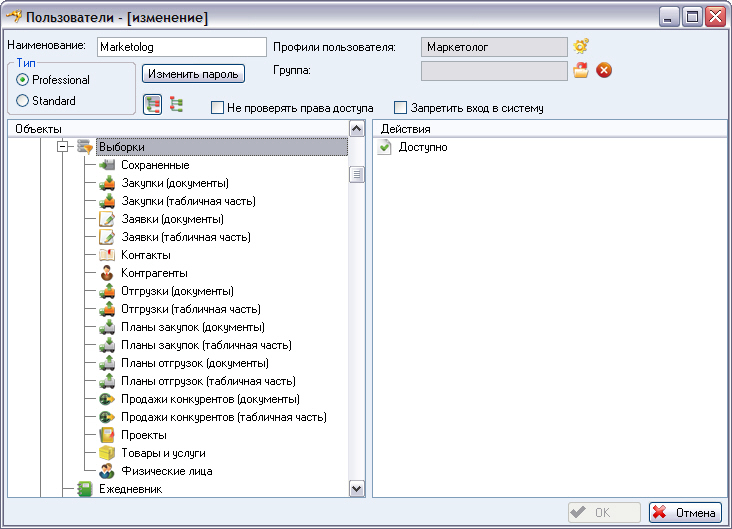Click the Планы отгрузок (документы) icon
This screenshot has width=732, height=529.
click(x=107, y=363)
